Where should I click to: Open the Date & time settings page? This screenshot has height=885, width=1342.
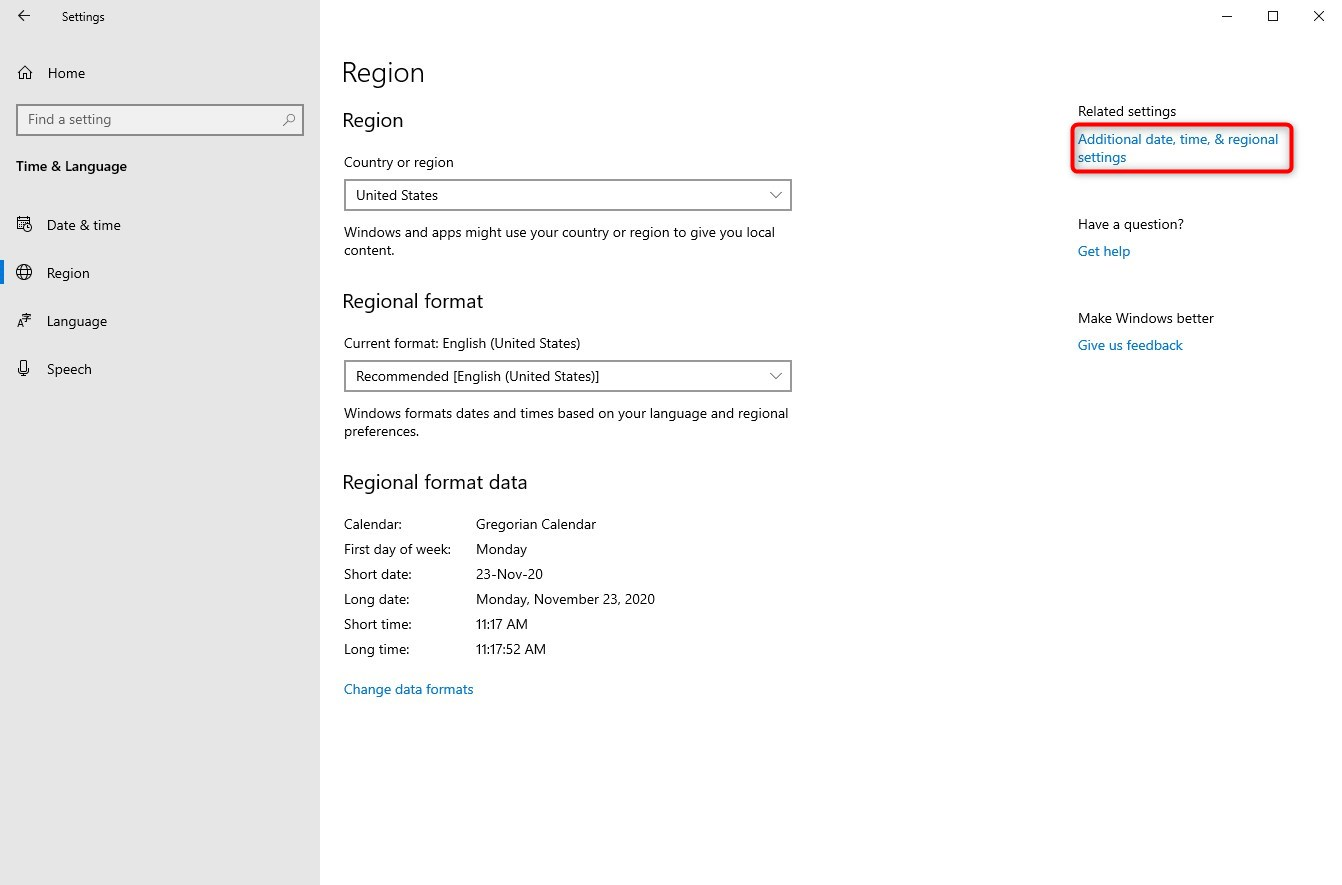(84, 225)
